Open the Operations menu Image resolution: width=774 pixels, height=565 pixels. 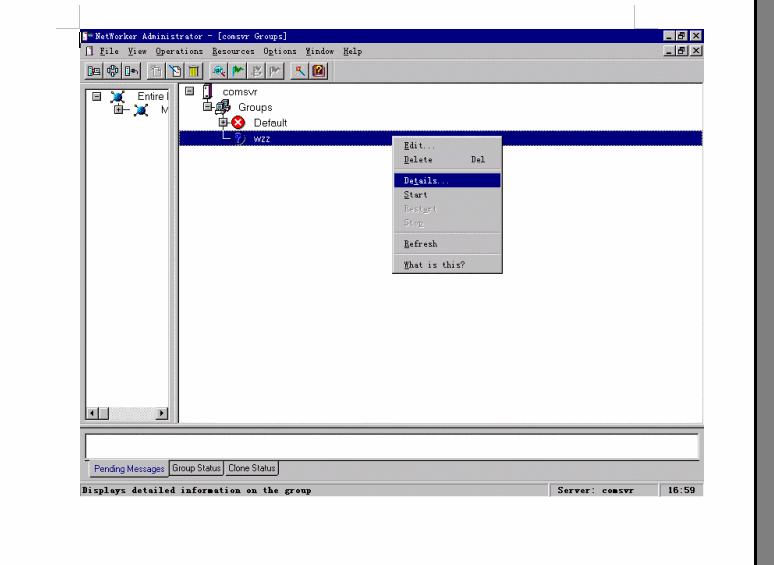(x=179, y=51)
